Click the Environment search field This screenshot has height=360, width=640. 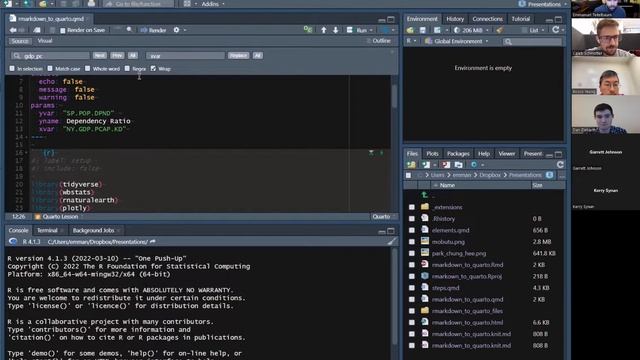point(532,41)
